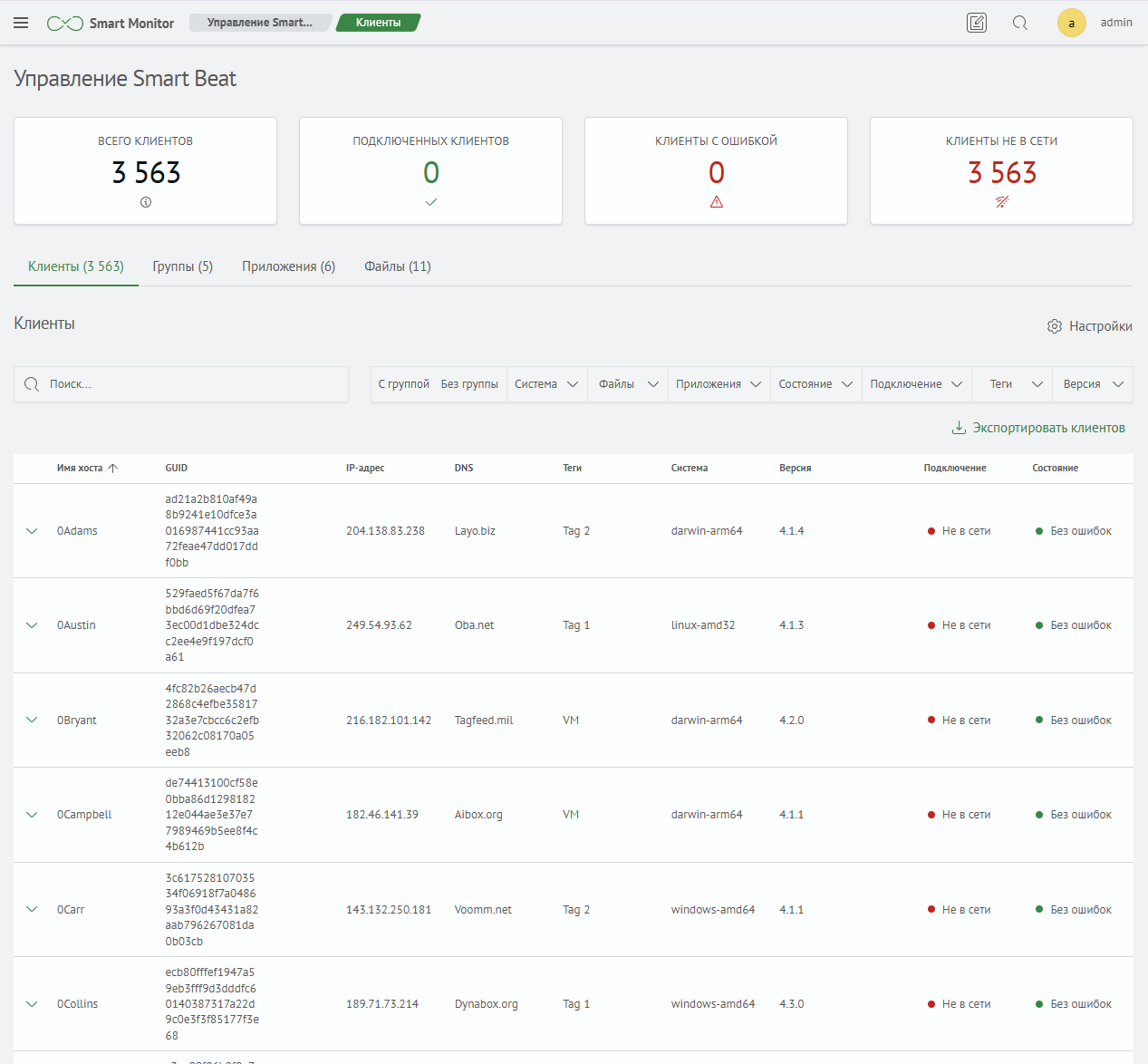
Task: Sort by the Версия column header
Action: 796,469
